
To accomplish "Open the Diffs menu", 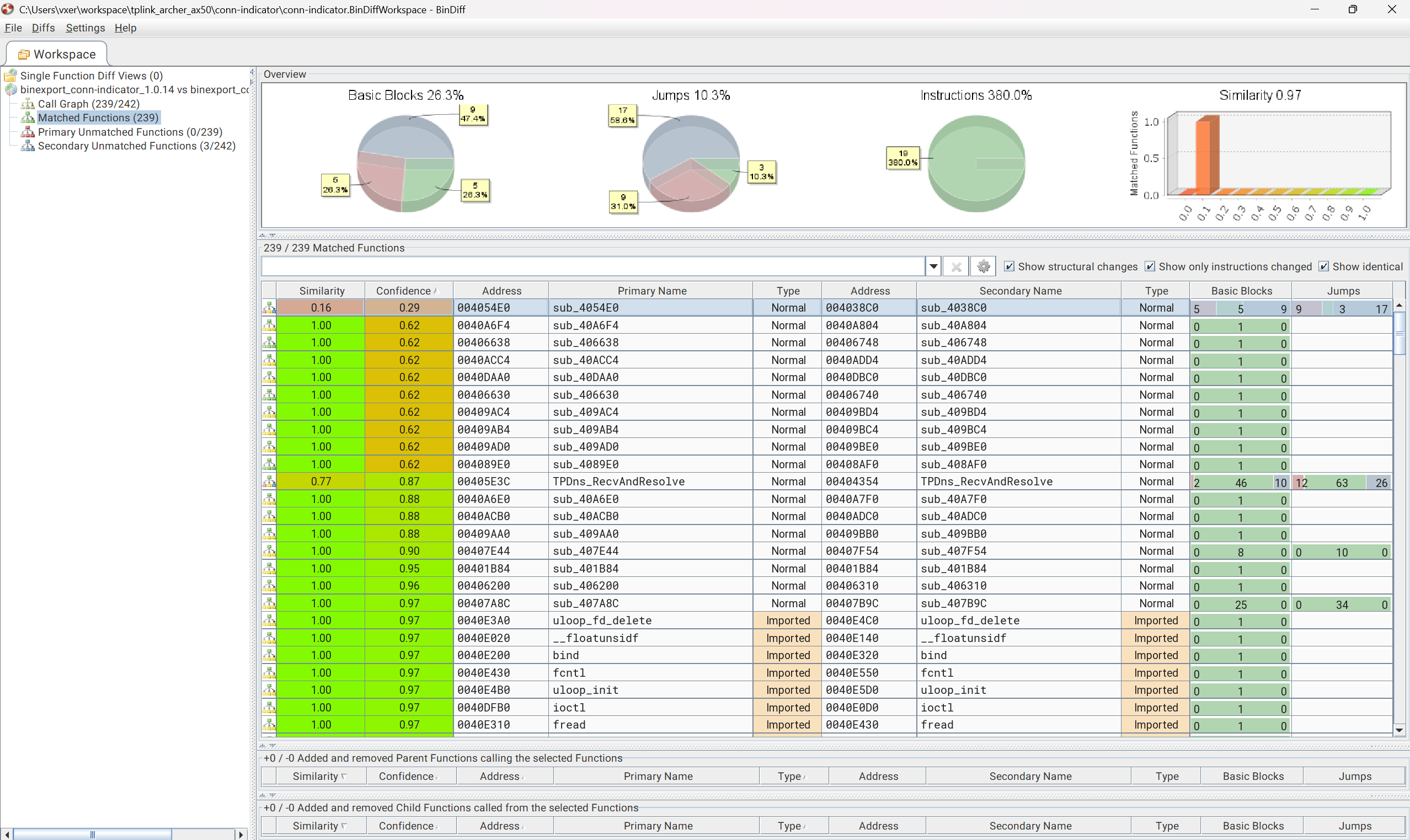I will pos(43,28).
